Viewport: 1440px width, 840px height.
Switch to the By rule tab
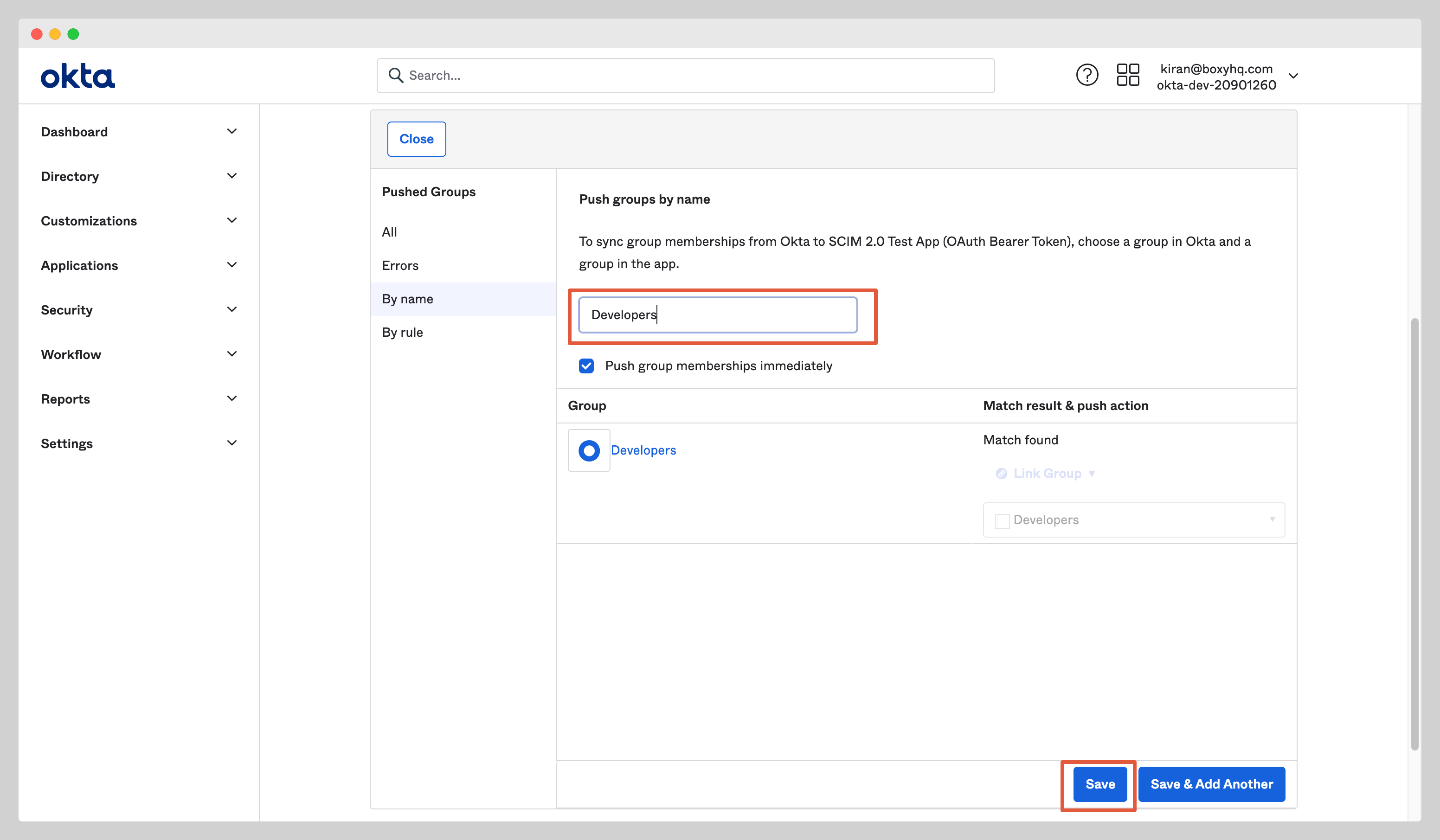tap(402, 332)
